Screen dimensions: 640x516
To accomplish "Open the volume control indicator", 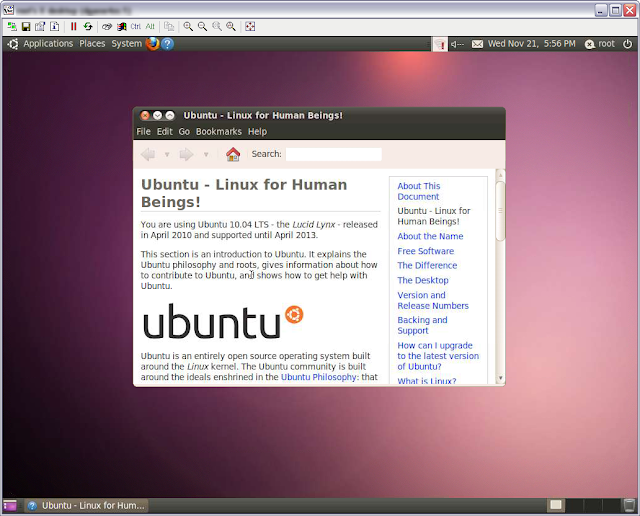I will [x=457, y=44].
